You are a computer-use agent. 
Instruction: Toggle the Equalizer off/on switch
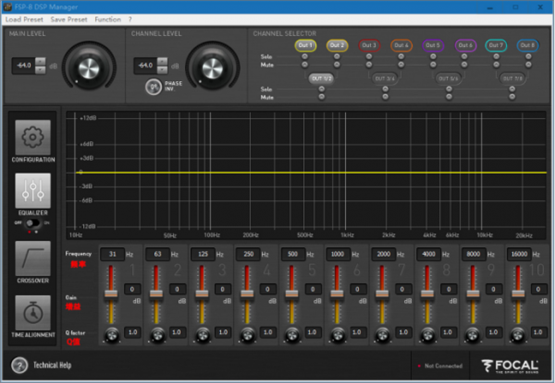33,223
